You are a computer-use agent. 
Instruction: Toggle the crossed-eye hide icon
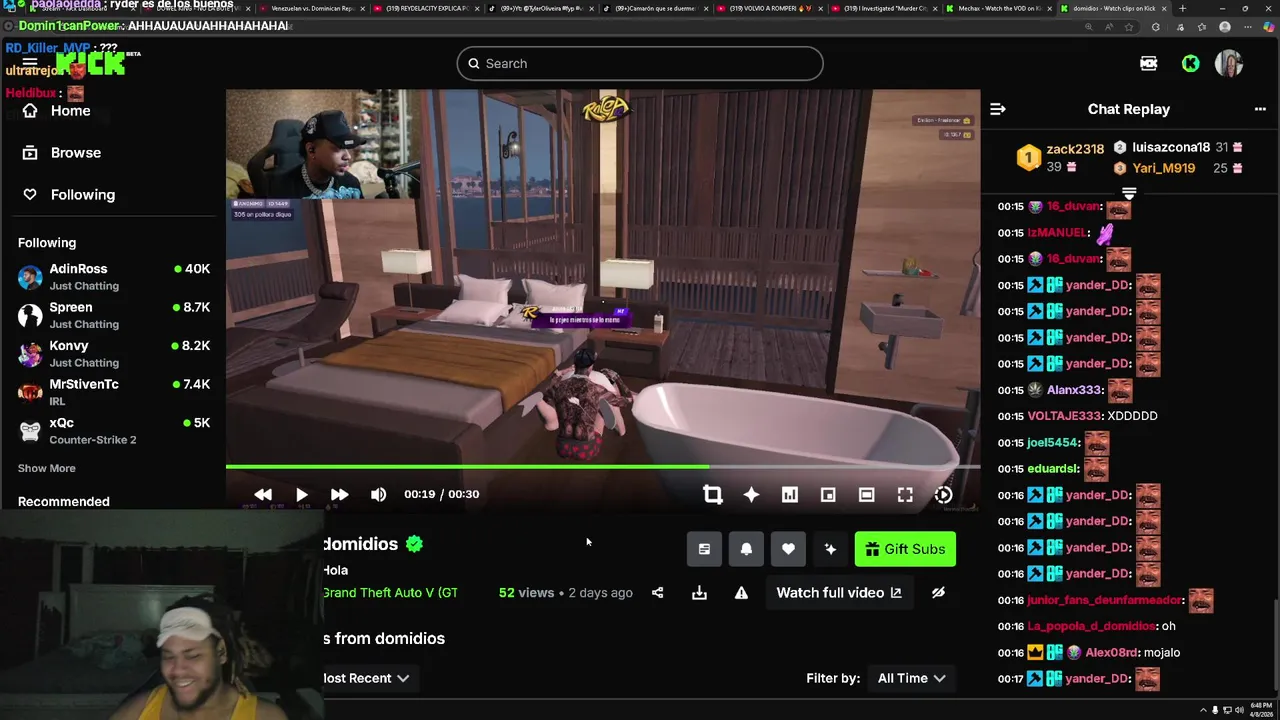(938, 593)
